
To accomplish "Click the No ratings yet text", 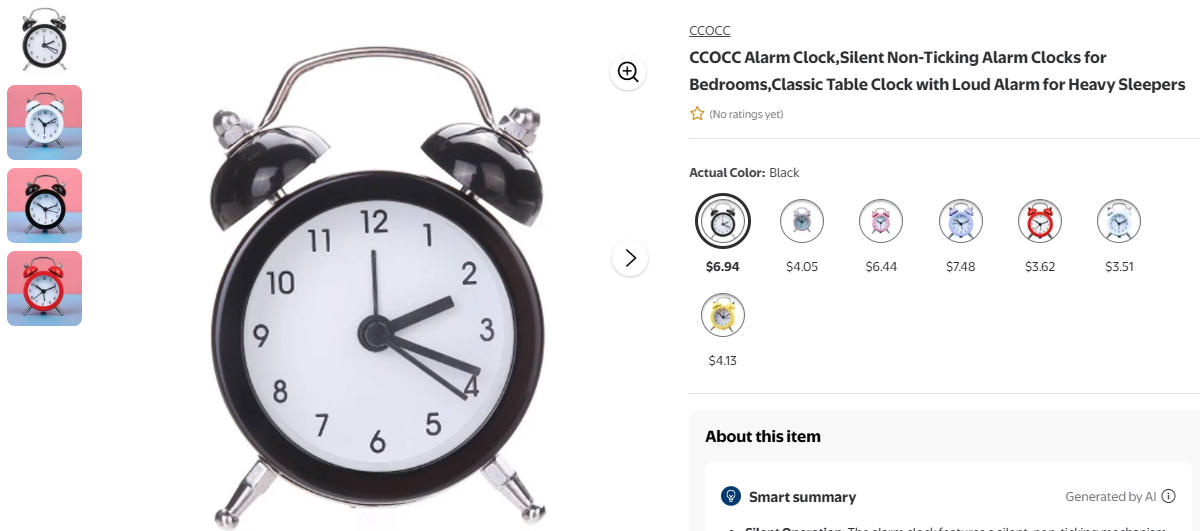I will (746, 114).
